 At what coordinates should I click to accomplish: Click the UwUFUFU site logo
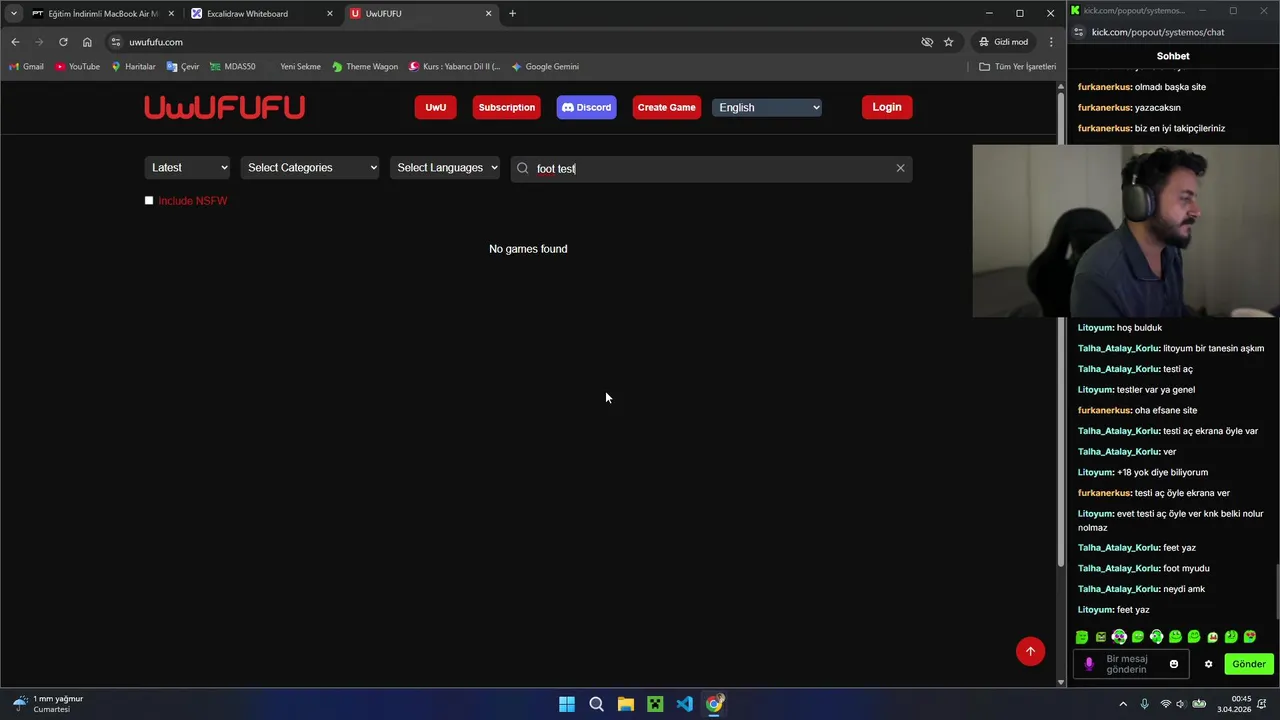[224, 107]
